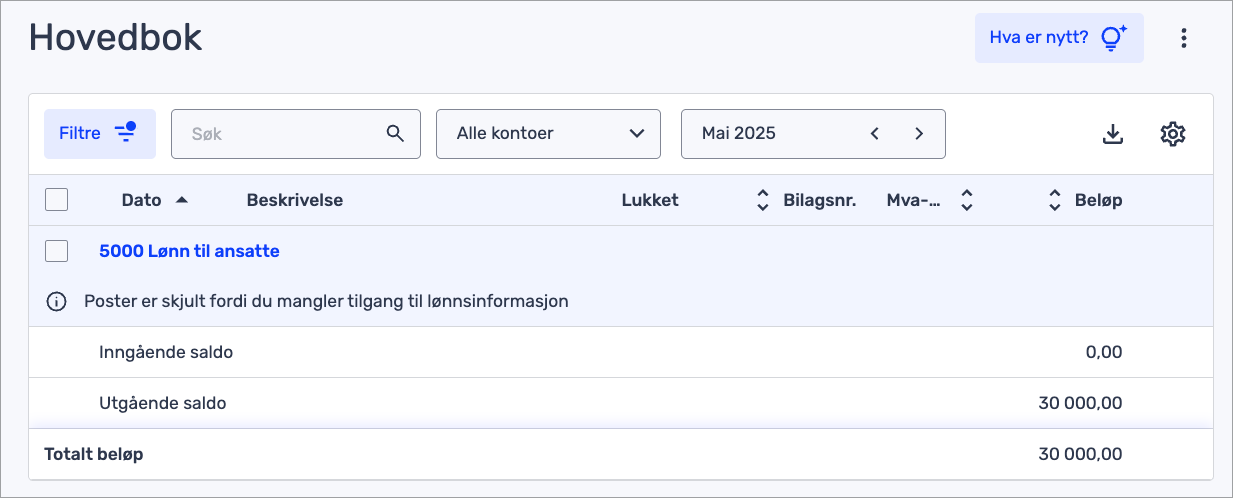Toggle the select-all header checkbox
This screenshot has width=1233, height=498.
click(57, 200)
